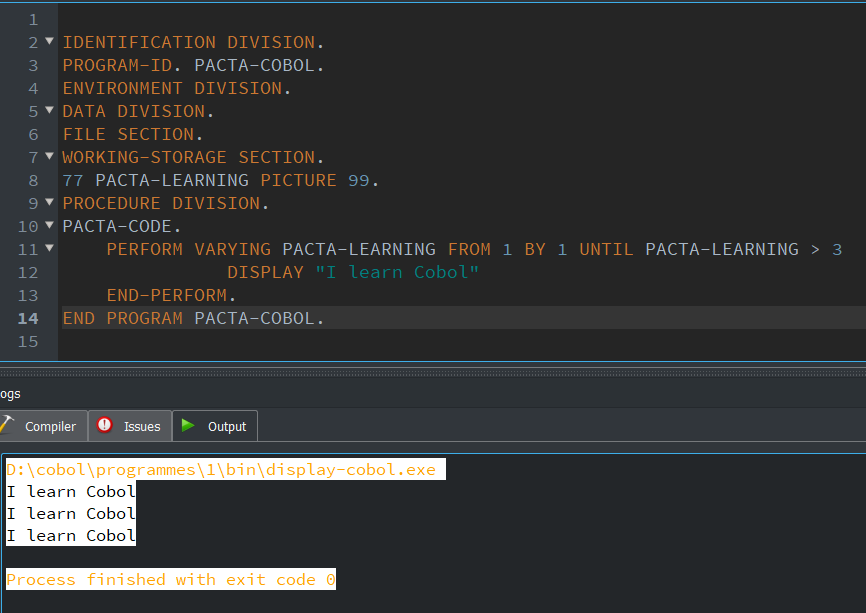
Task: Click the third 'I learn Cobol' output line
Action: pos(71,536)
